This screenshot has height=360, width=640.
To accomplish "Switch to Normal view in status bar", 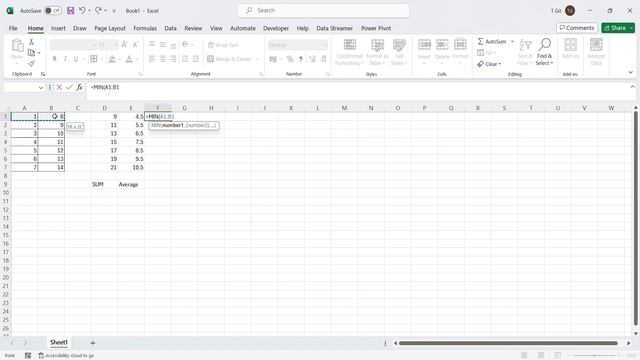I will coord(524,356).
